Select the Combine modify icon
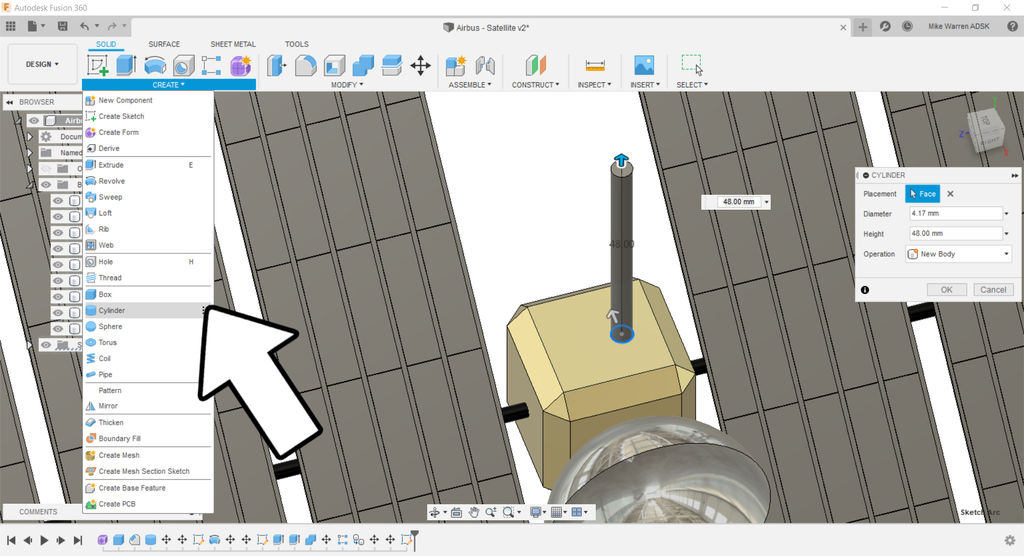The image size is (1024, 556). pos(363,65)
